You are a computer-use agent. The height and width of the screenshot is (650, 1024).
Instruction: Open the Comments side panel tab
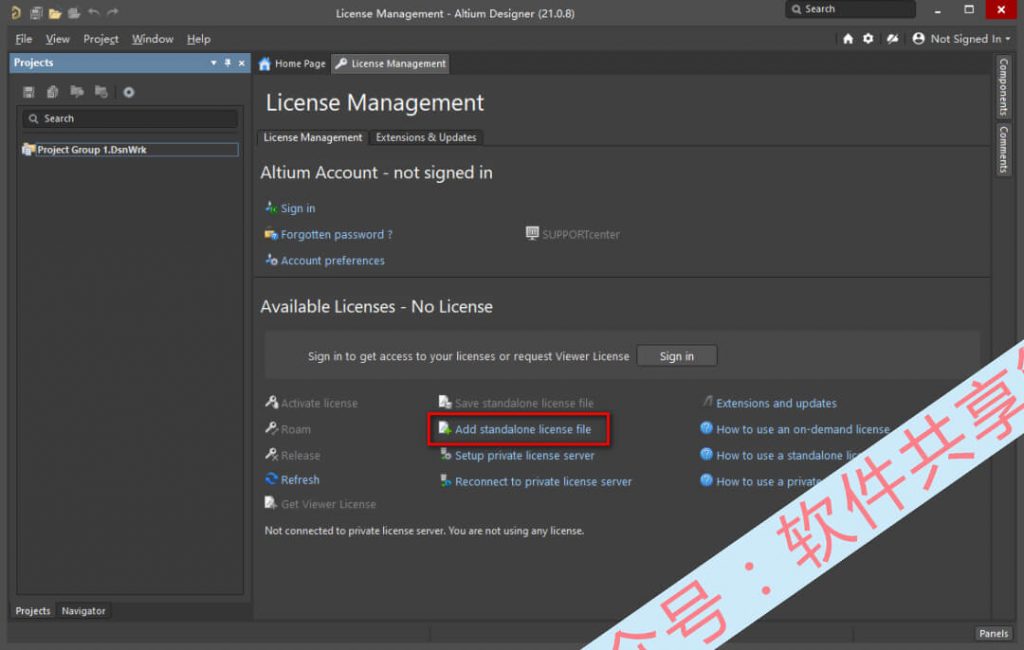click(x=1004, y=150)
